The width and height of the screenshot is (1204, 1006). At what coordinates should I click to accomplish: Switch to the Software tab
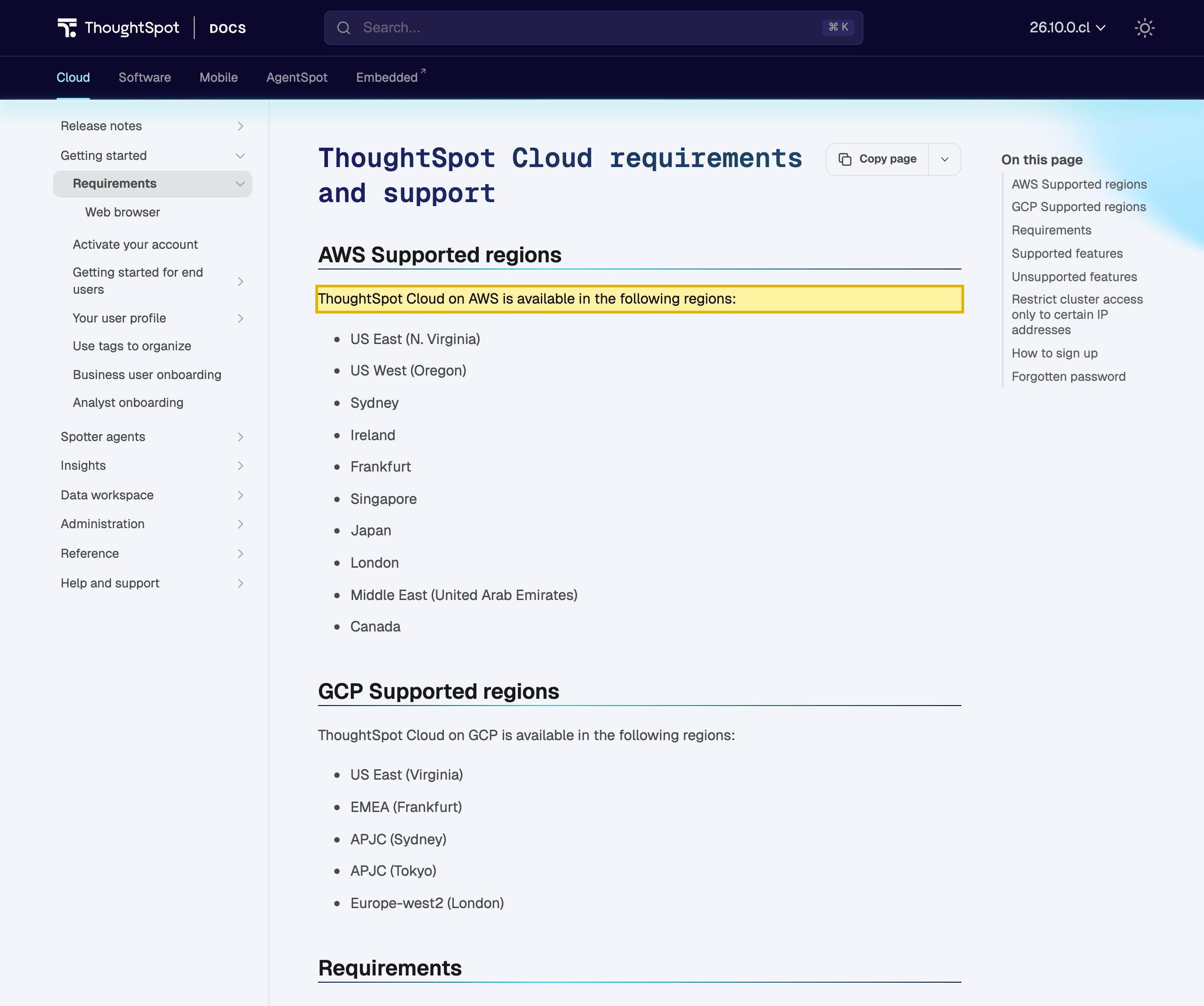[145, 77]
